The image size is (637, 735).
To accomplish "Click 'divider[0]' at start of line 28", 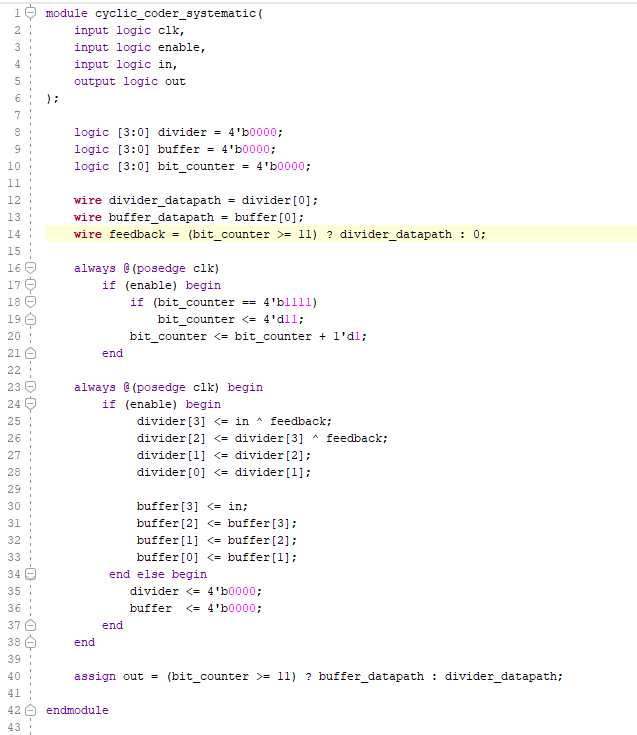I will coord(171,472).
